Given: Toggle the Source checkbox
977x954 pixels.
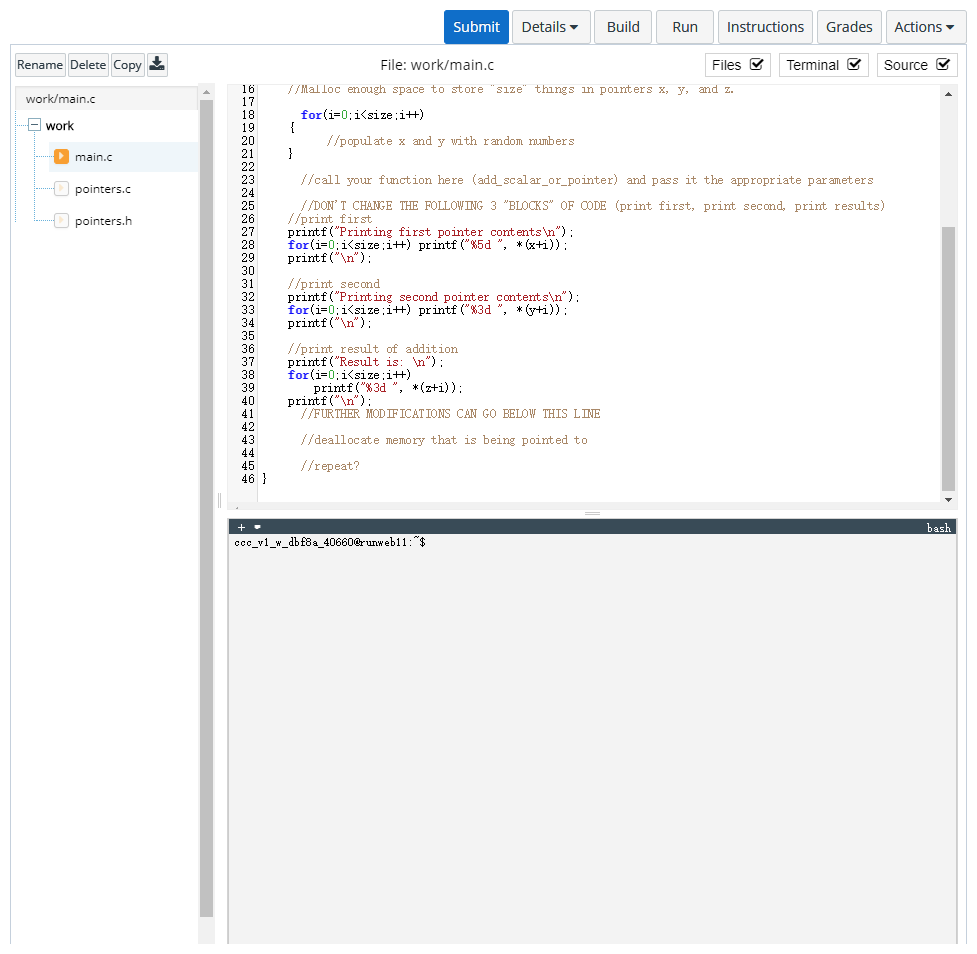Looking at the screenshot, I should (x=943, y=64).
